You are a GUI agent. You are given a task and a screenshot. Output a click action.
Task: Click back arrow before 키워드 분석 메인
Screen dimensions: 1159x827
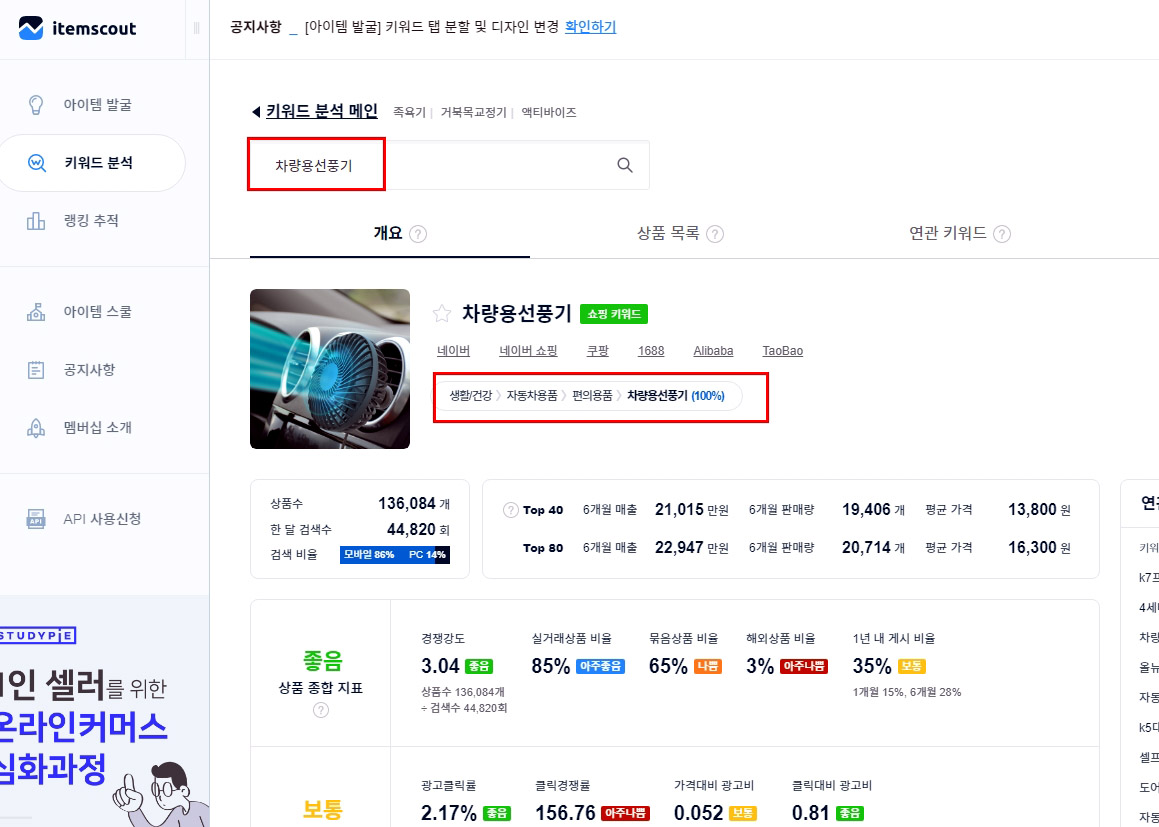pyautogui.click(x=256, y=112)
